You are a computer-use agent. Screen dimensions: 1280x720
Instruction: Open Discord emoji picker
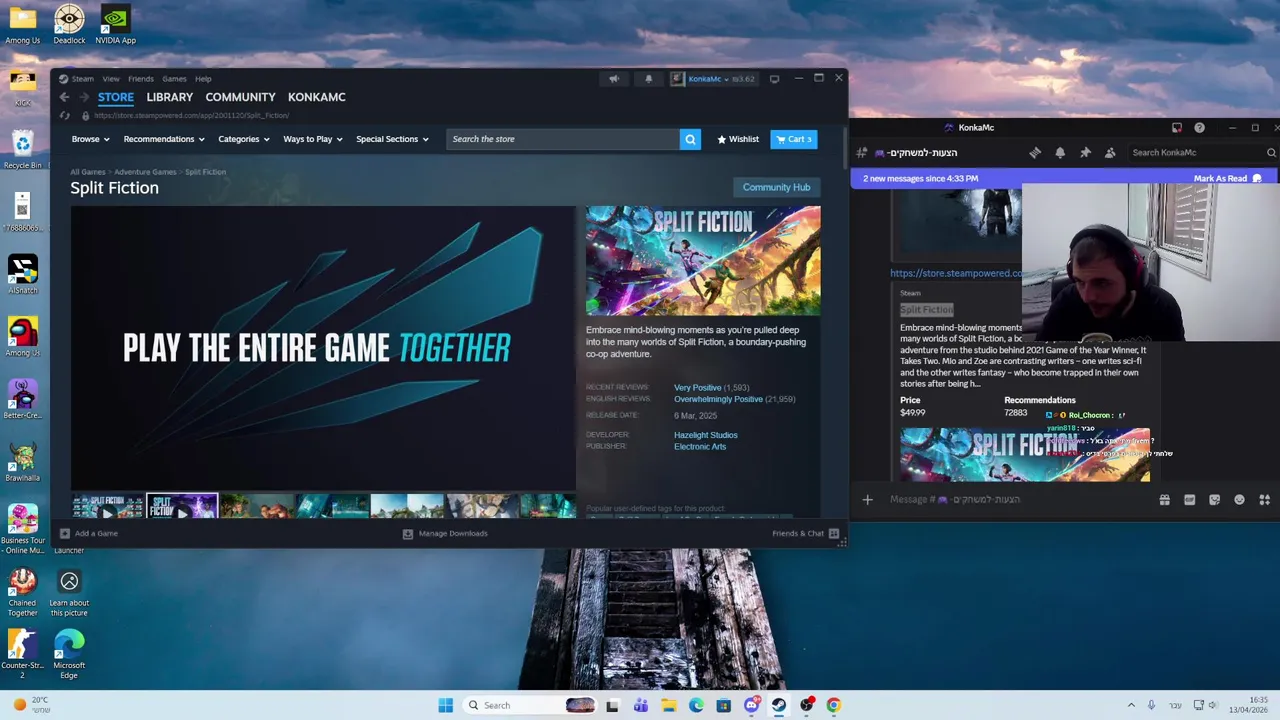[x=1239, y=499]
